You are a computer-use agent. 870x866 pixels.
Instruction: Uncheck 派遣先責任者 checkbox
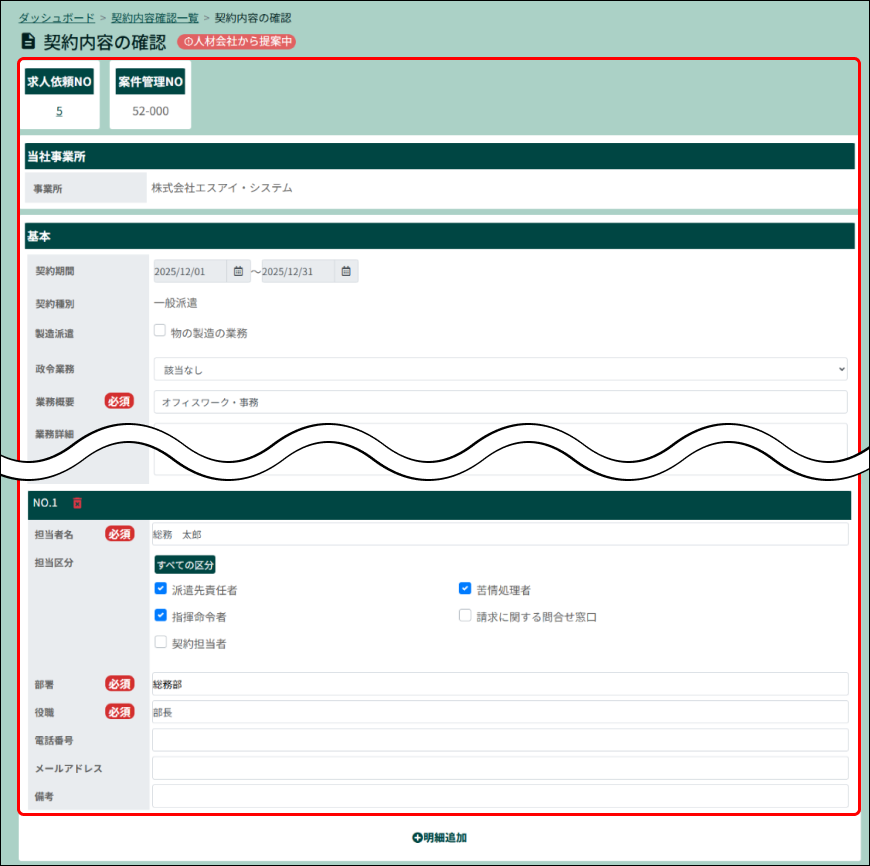[160, 588]
